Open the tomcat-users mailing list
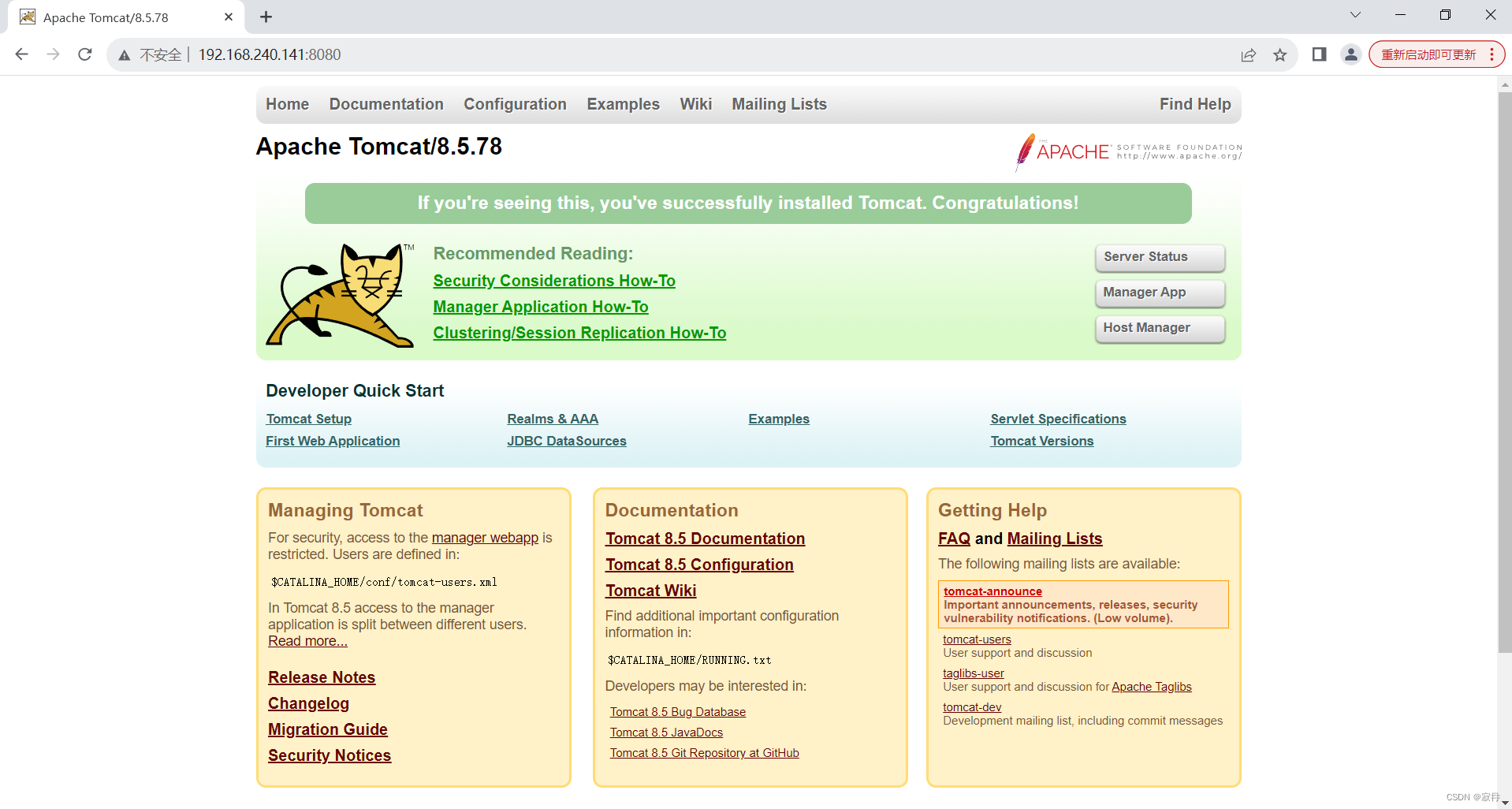This screenshot has width=1512, height=809. tap(977, 639)
